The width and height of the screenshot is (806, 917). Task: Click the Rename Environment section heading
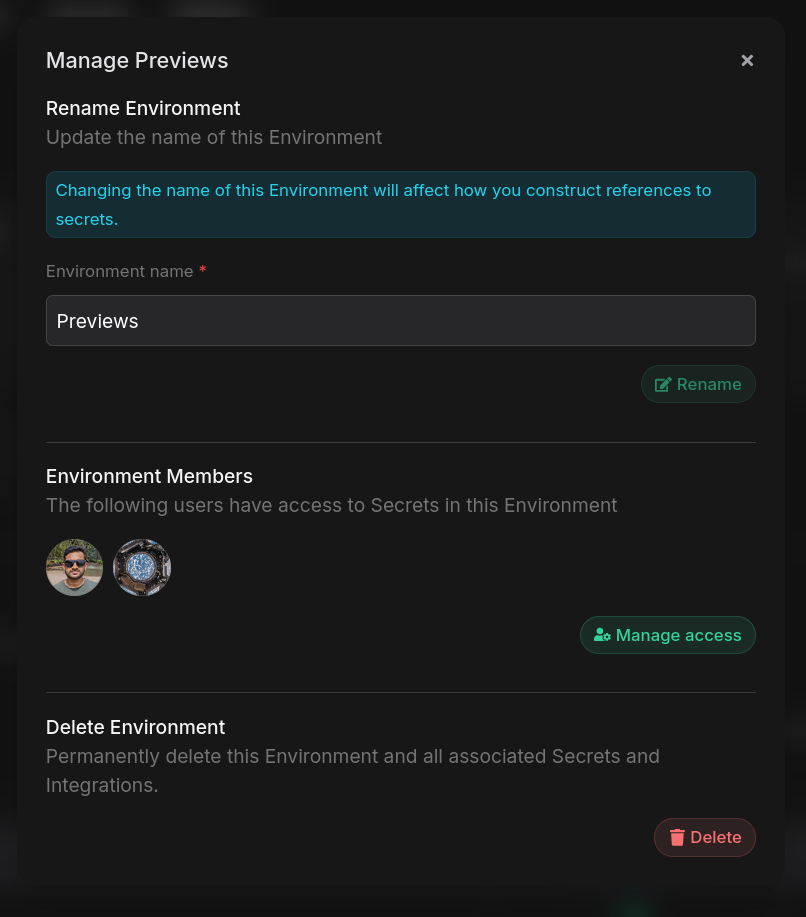coord(143,108)
